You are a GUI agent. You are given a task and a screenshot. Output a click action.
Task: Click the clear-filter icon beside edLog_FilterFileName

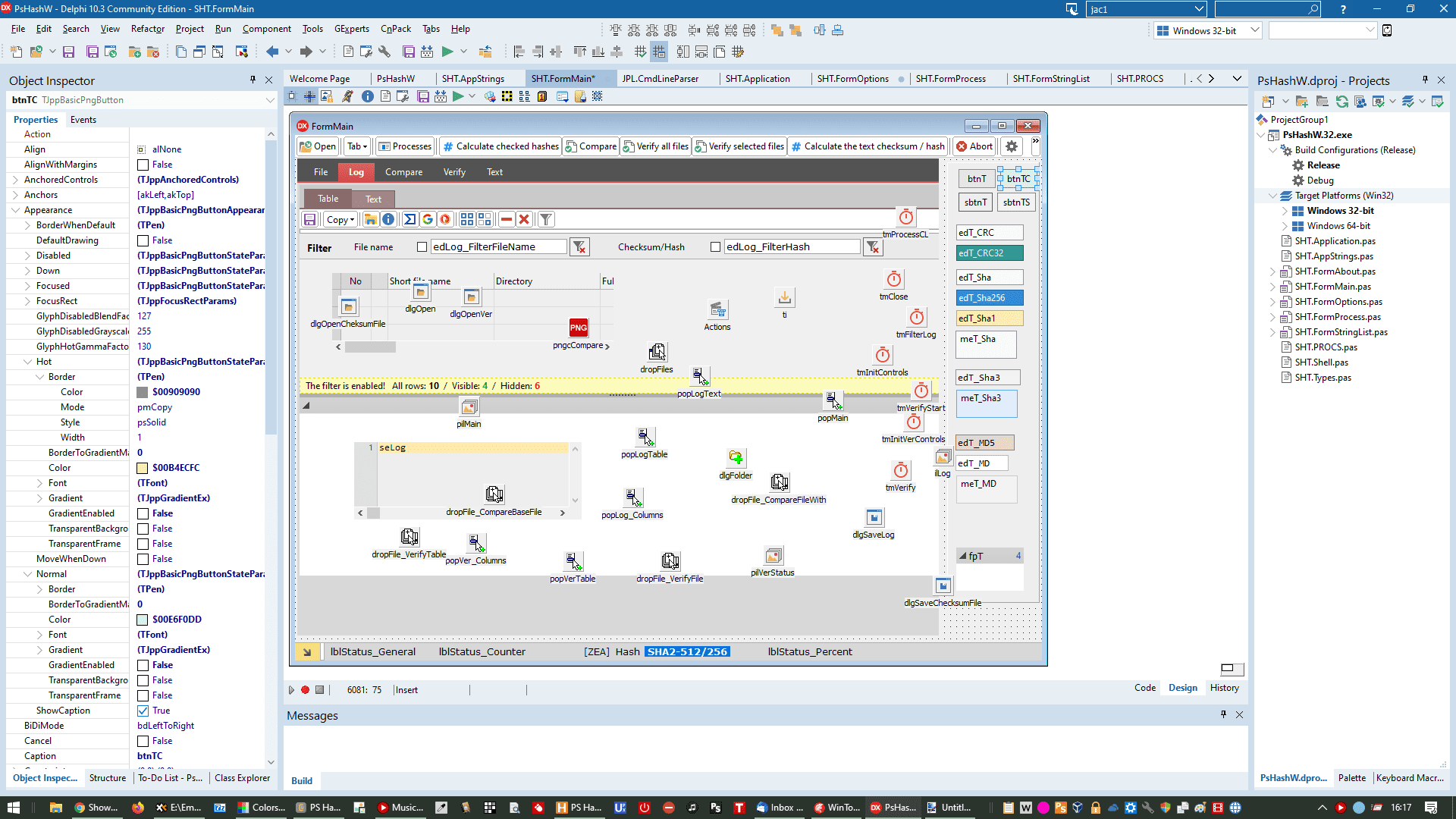(579, 247)
